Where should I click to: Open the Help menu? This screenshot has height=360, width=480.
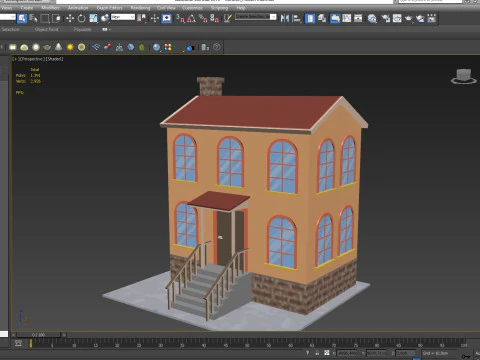point(241,8)
